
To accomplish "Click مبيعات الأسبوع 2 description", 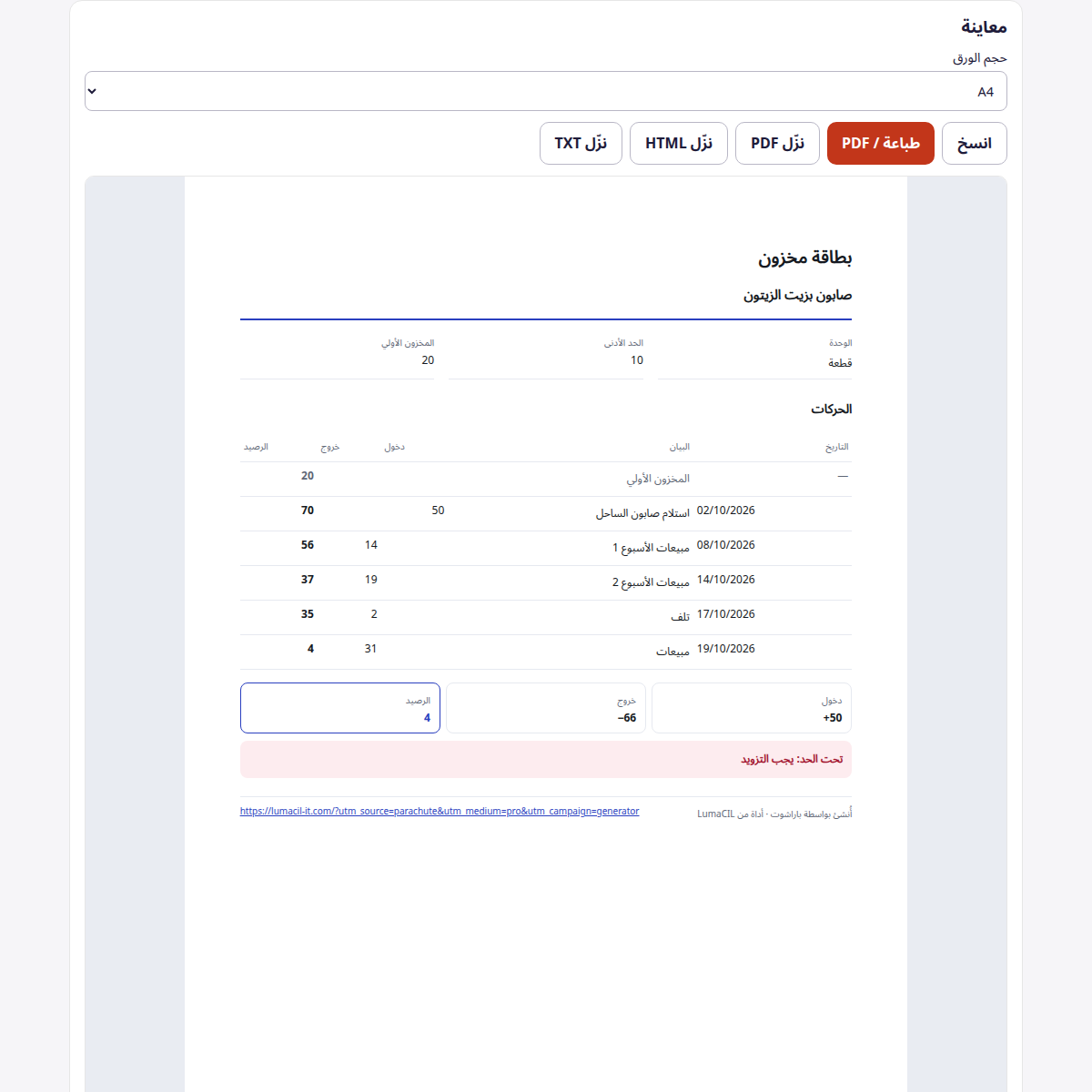I will (651, 582).
